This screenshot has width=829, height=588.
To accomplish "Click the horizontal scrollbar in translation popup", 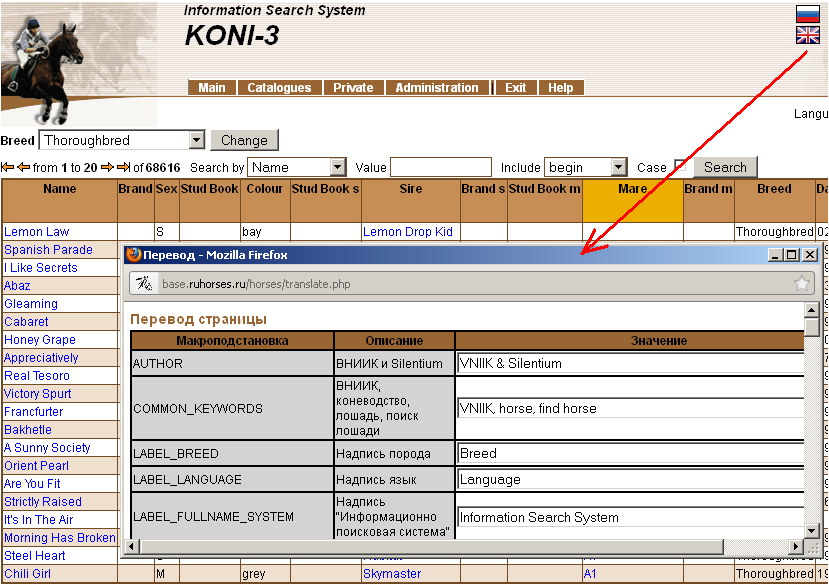I will (x=430, y=547).
